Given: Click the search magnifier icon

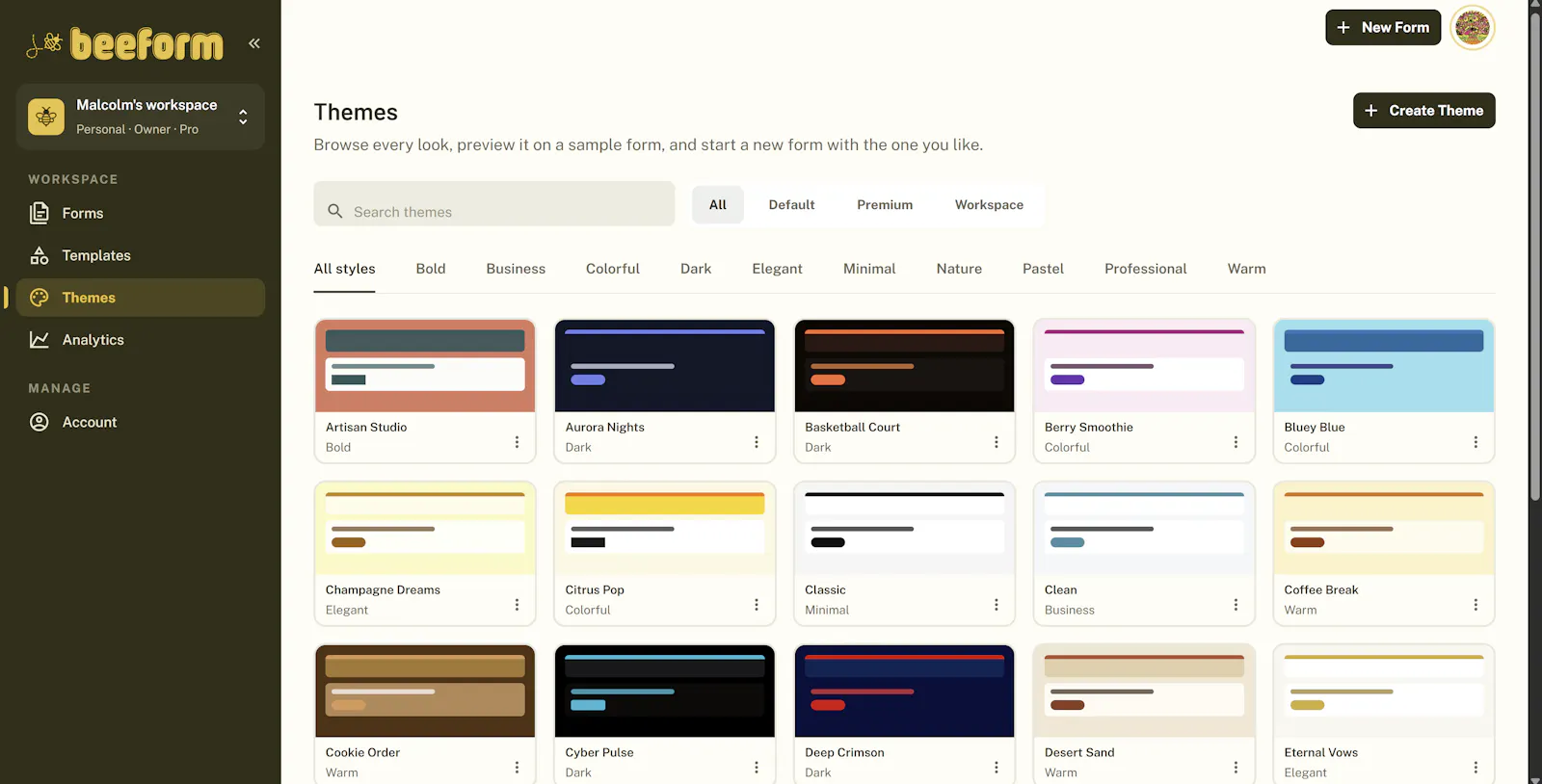Looking at the screenshot, I should [x=335, y=211].
